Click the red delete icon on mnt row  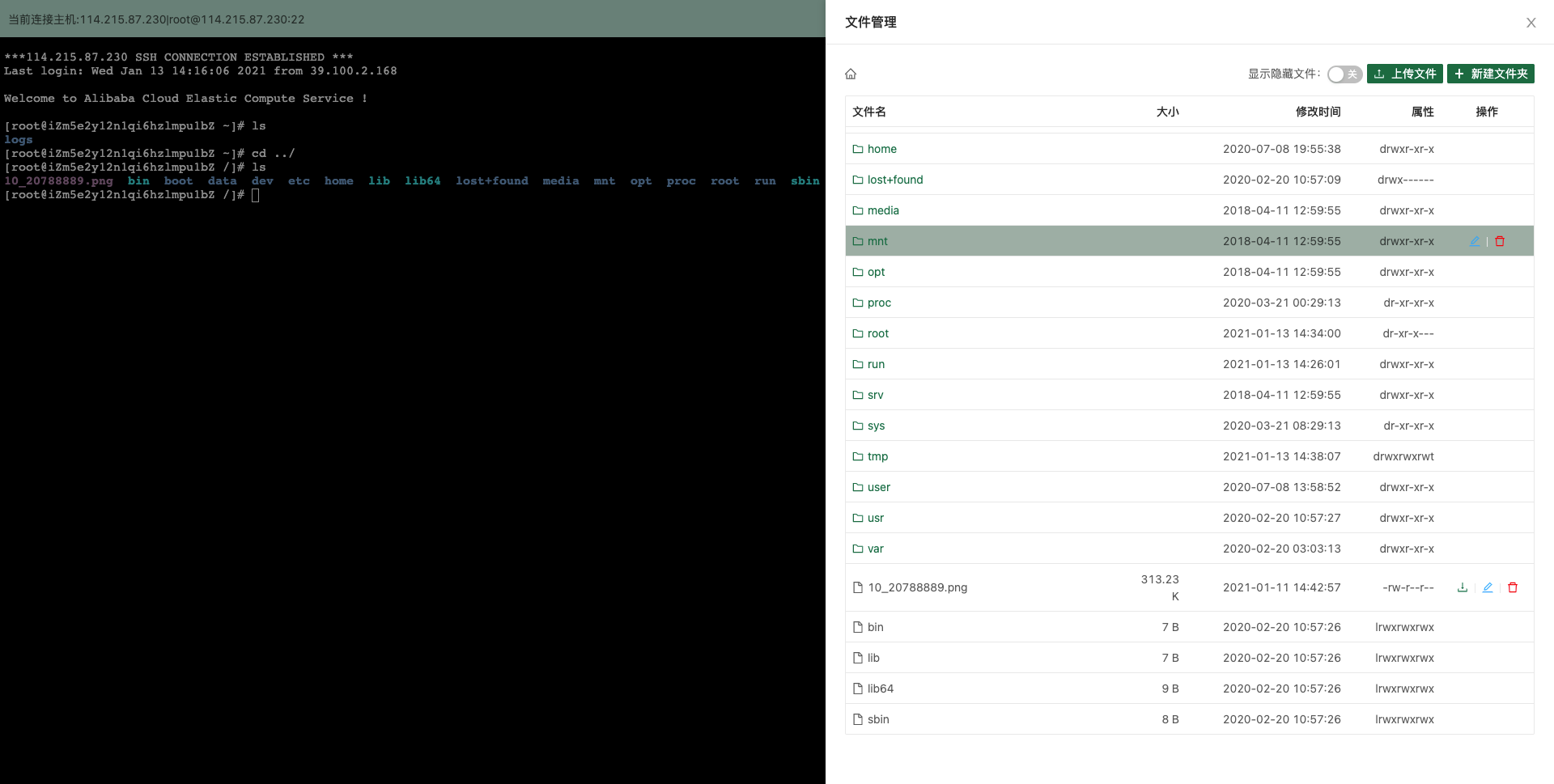click(1500, 241)
